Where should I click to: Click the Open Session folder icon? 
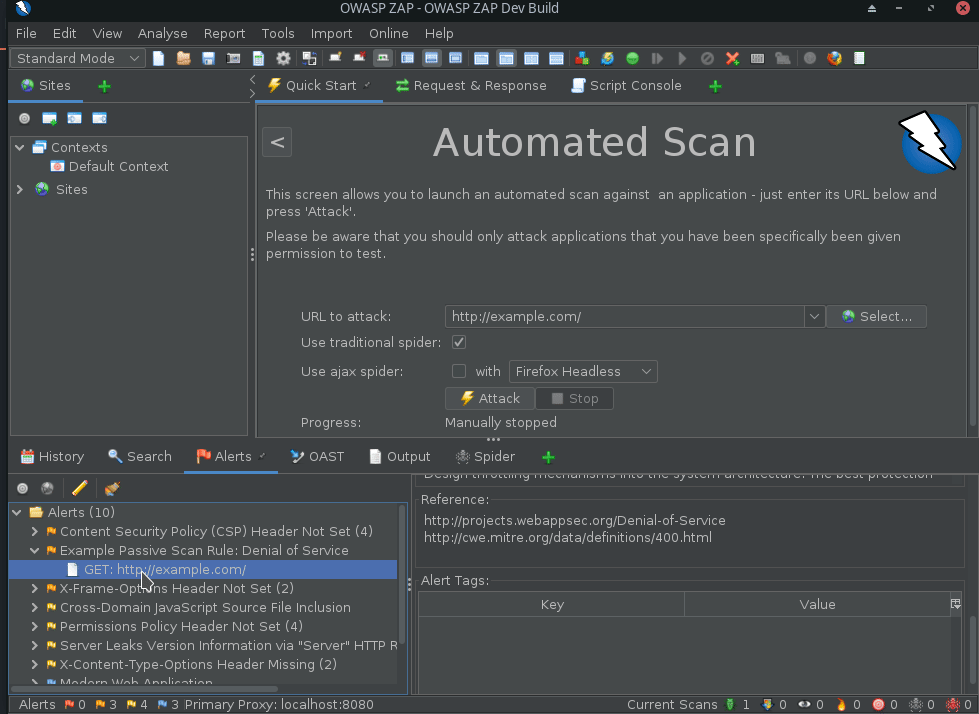[183, 59]
